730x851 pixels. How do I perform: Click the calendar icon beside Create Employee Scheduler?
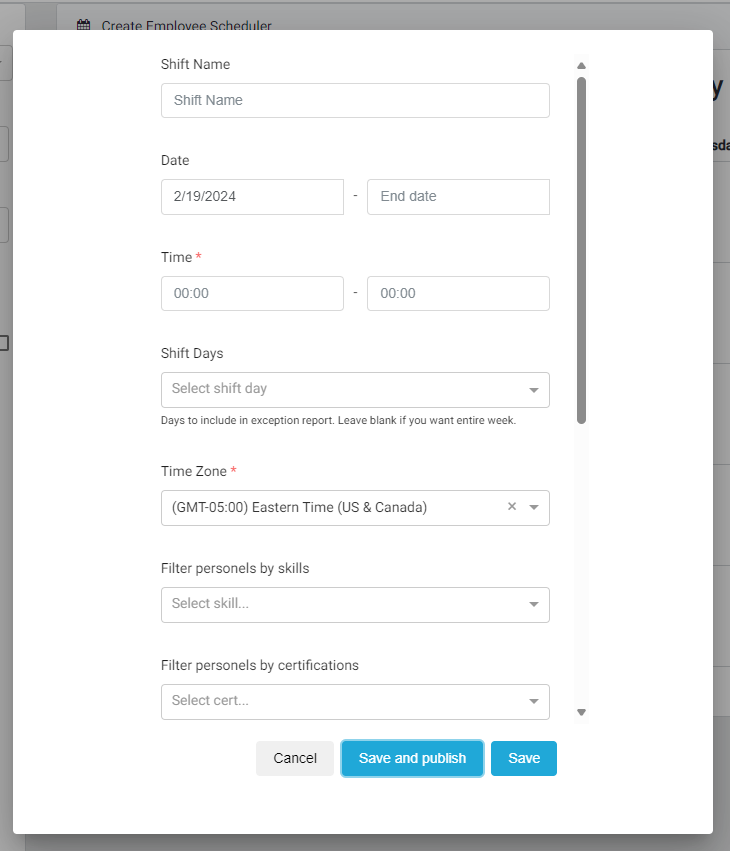pos(84,26)
